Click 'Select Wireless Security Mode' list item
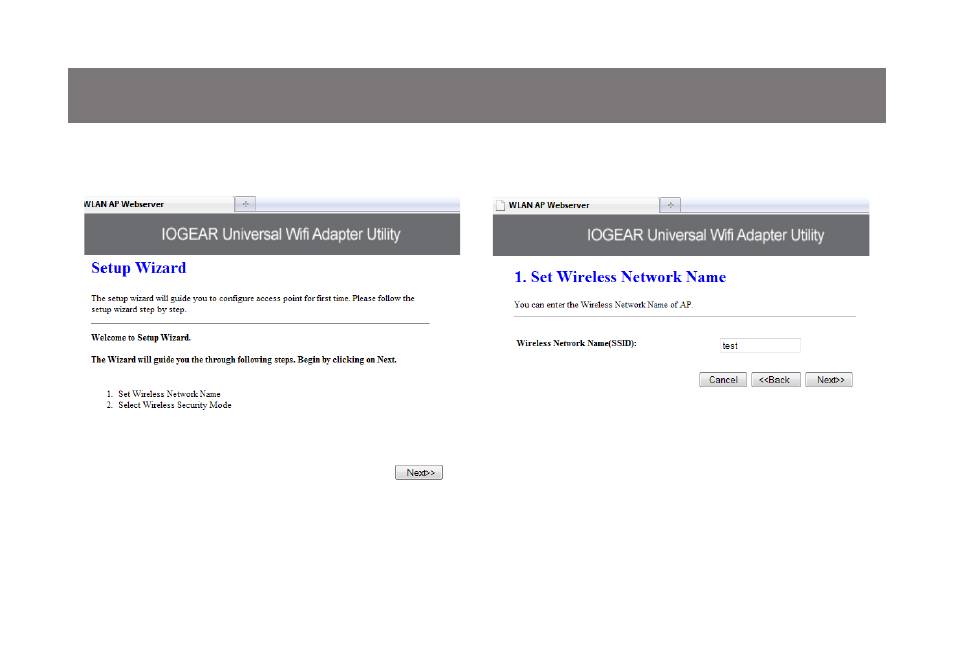The height and width of the screenshot is (664, 954). tap(175, 405)
